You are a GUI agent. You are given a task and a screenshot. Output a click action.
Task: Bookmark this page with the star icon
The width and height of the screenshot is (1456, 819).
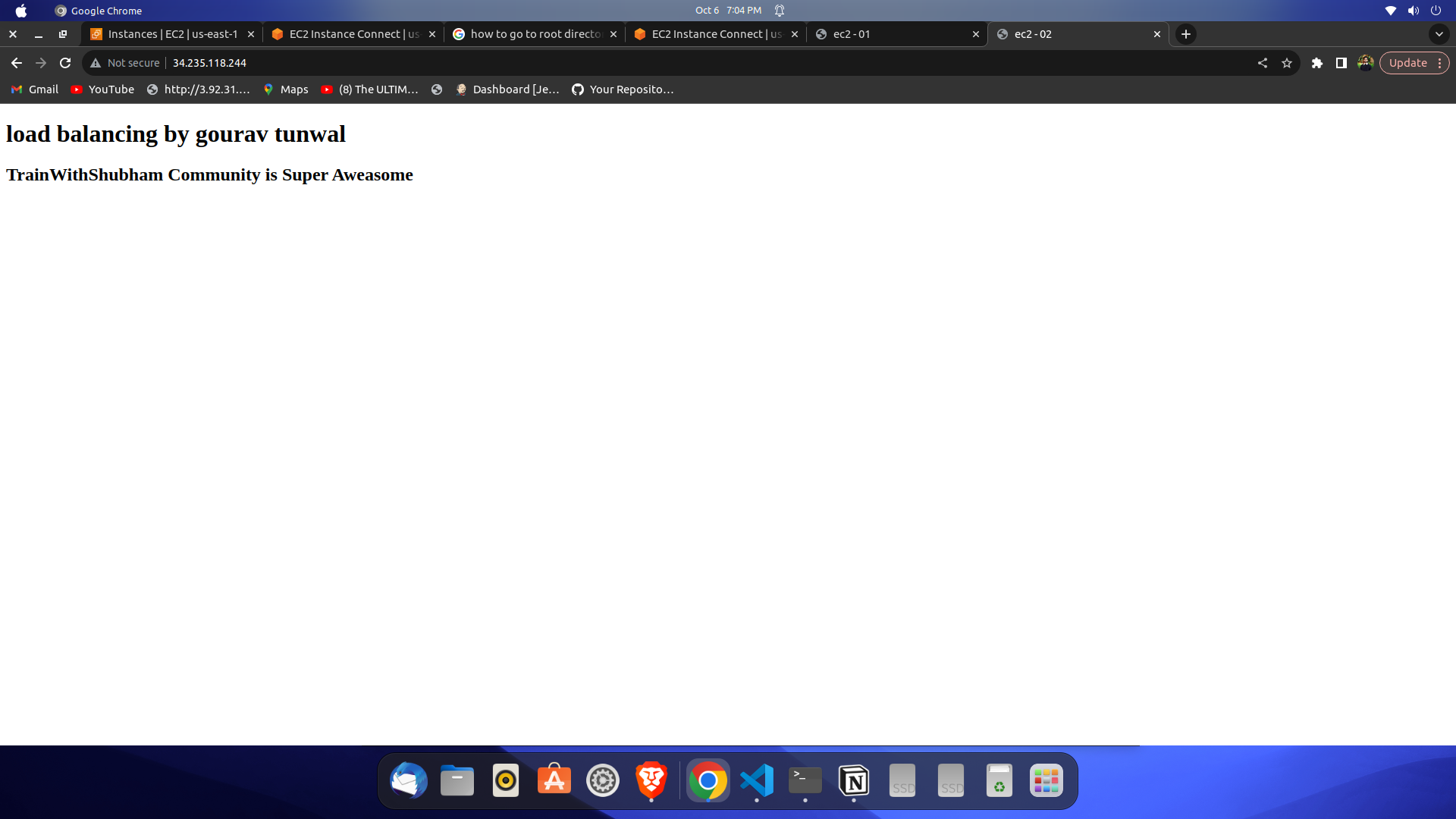click(x=1287, y=63)
